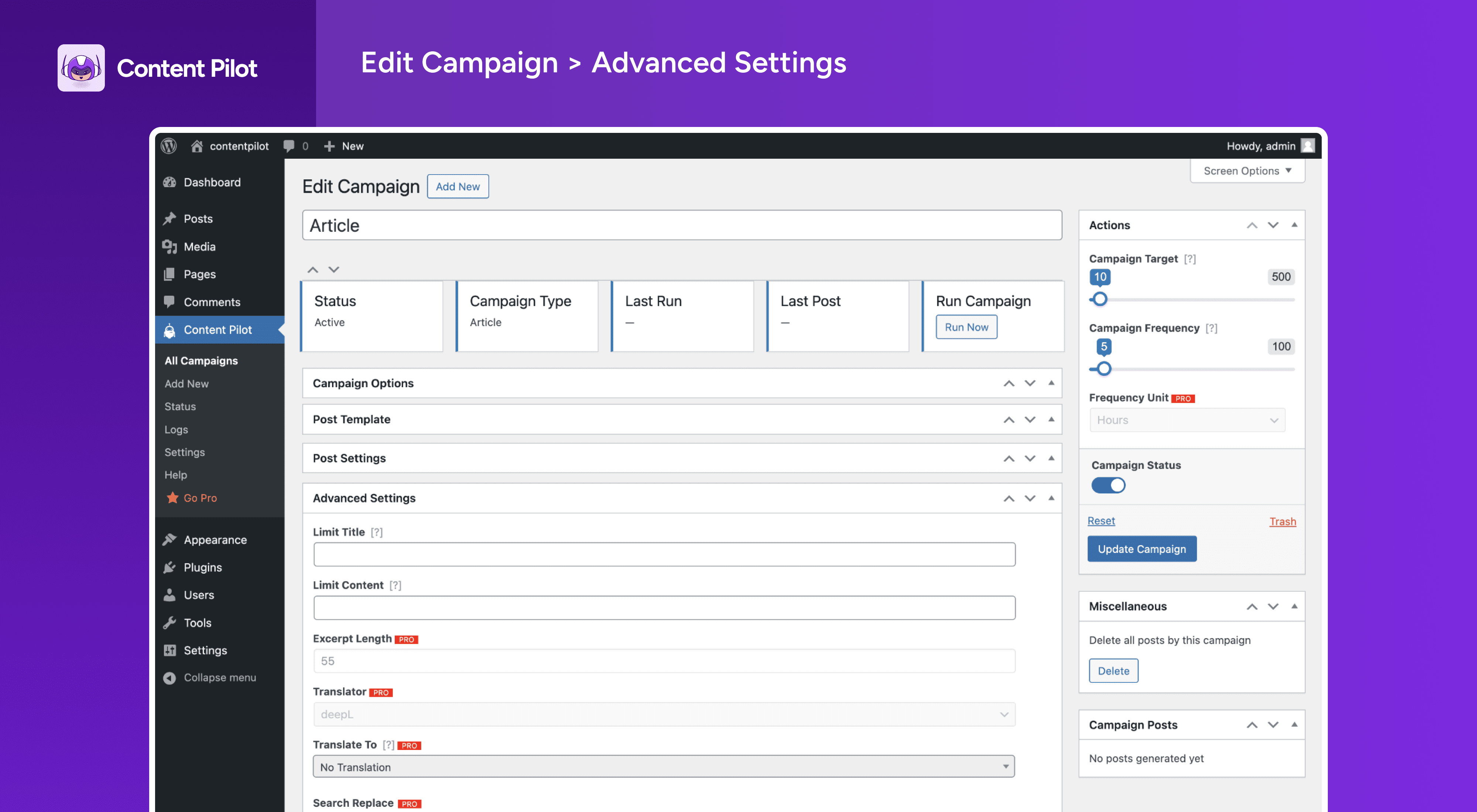Click the Plugins plug icon

[x=169, y=567]
